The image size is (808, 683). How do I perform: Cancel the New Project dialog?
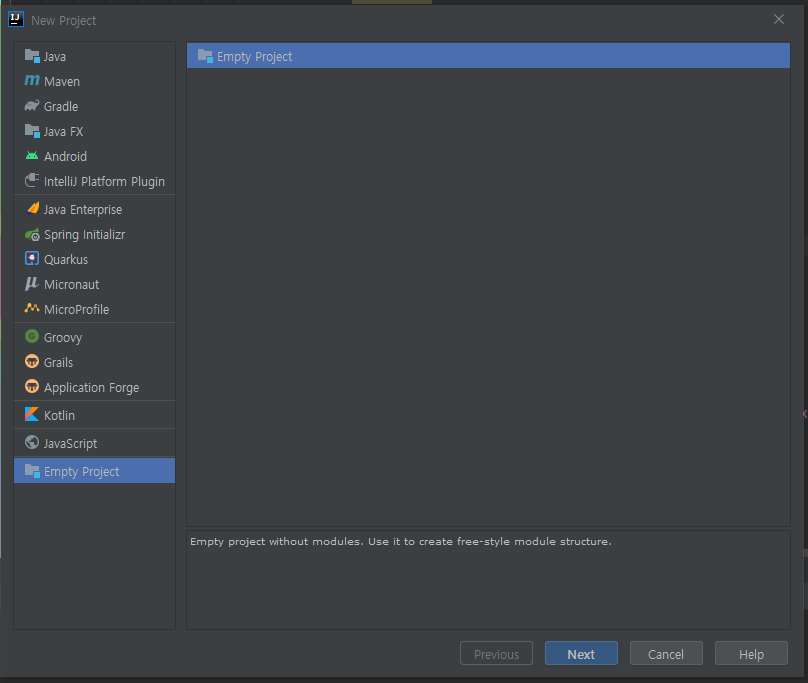[x=666, y=653]
